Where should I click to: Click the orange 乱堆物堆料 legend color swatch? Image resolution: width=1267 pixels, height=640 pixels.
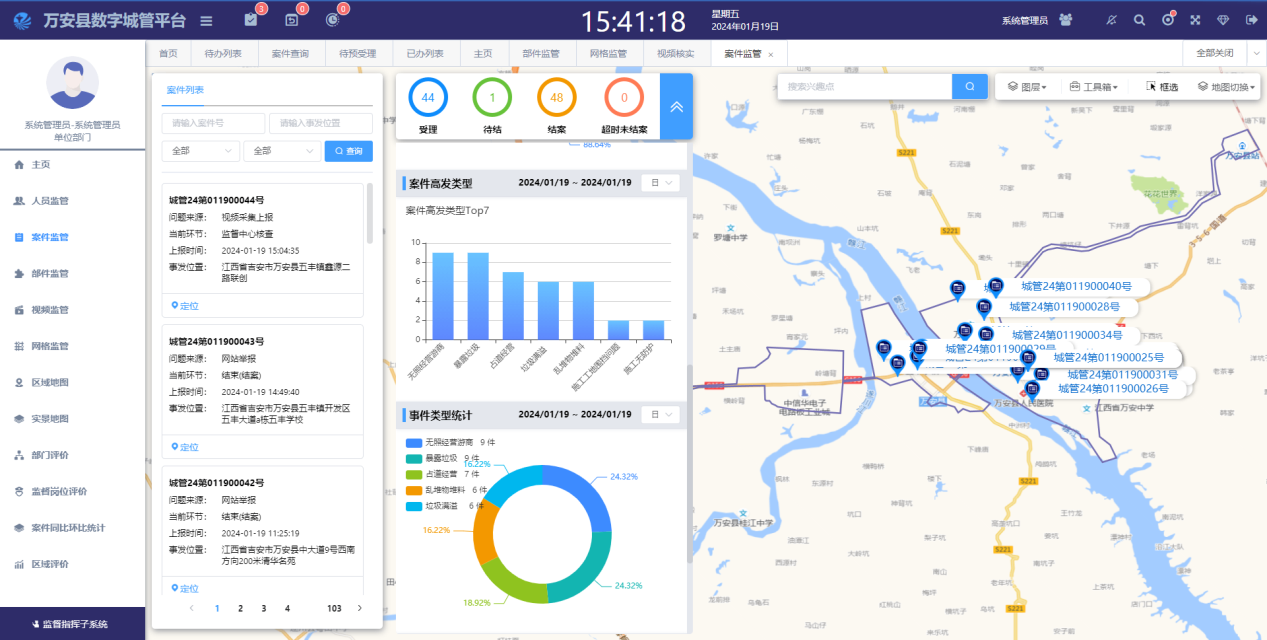pyautogui.click(x=414, y=490)
